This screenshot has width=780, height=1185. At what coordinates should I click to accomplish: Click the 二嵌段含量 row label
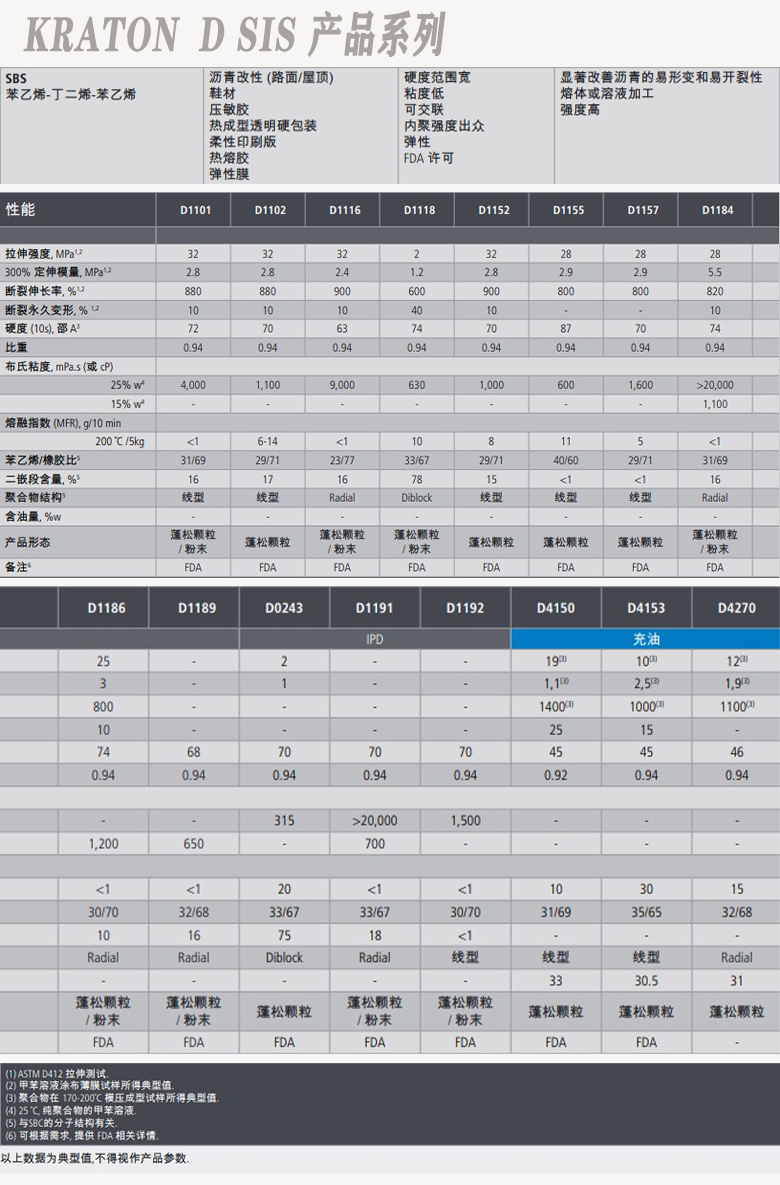tap(42, 479)
